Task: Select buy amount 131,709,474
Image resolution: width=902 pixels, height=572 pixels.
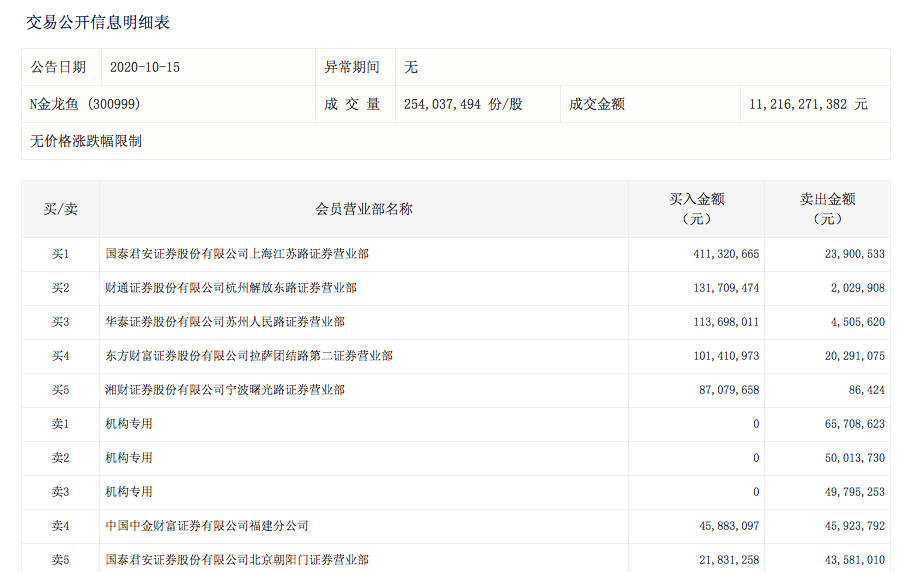Action: click(726, 288)
